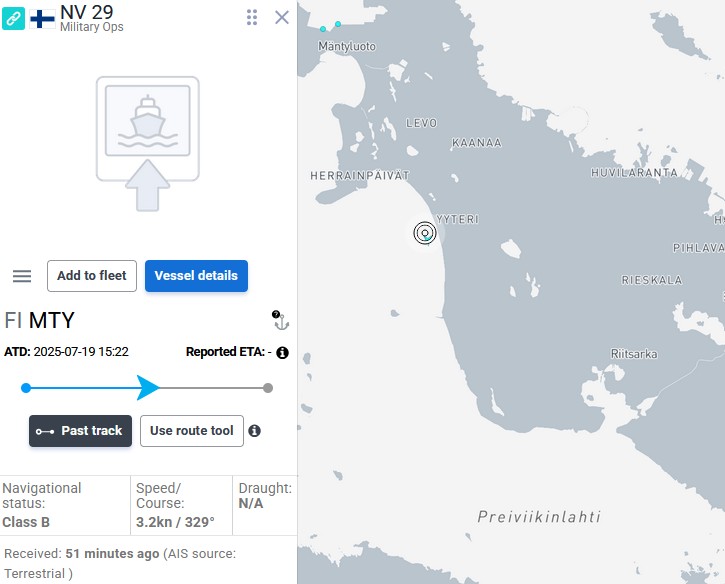This screenshot has width=725, height=584.
Task: Click the anchor destination icon
Action: (280, 320)
